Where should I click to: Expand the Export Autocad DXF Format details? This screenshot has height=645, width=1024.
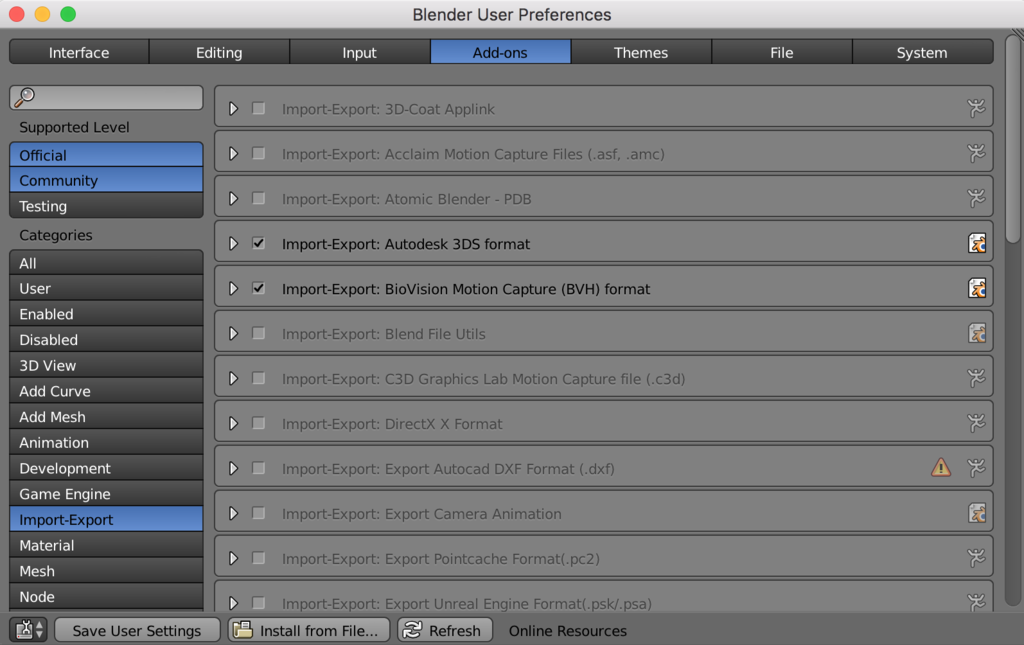click(x=233, y=468)
